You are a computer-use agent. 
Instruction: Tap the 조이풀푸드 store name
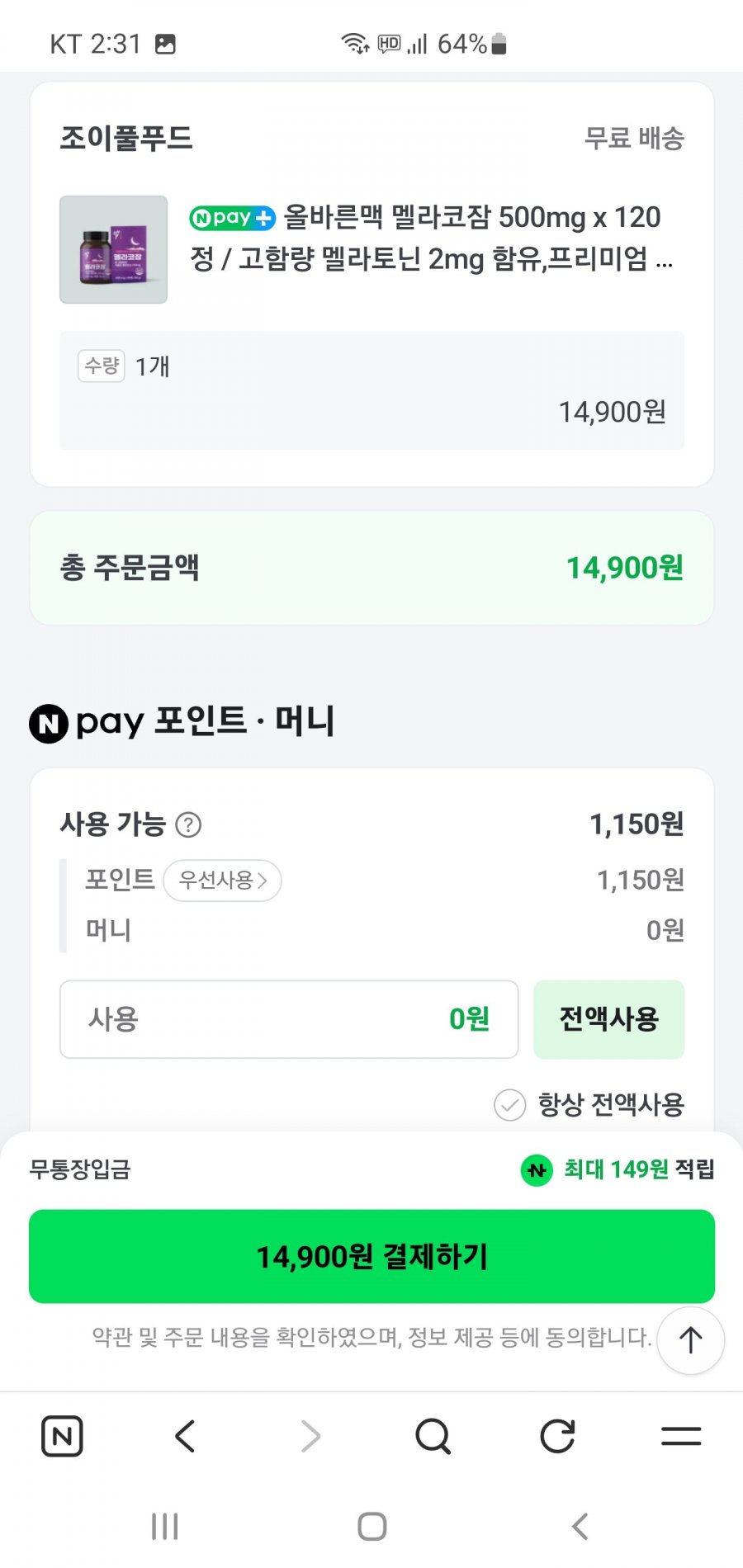tap(126, 138)
